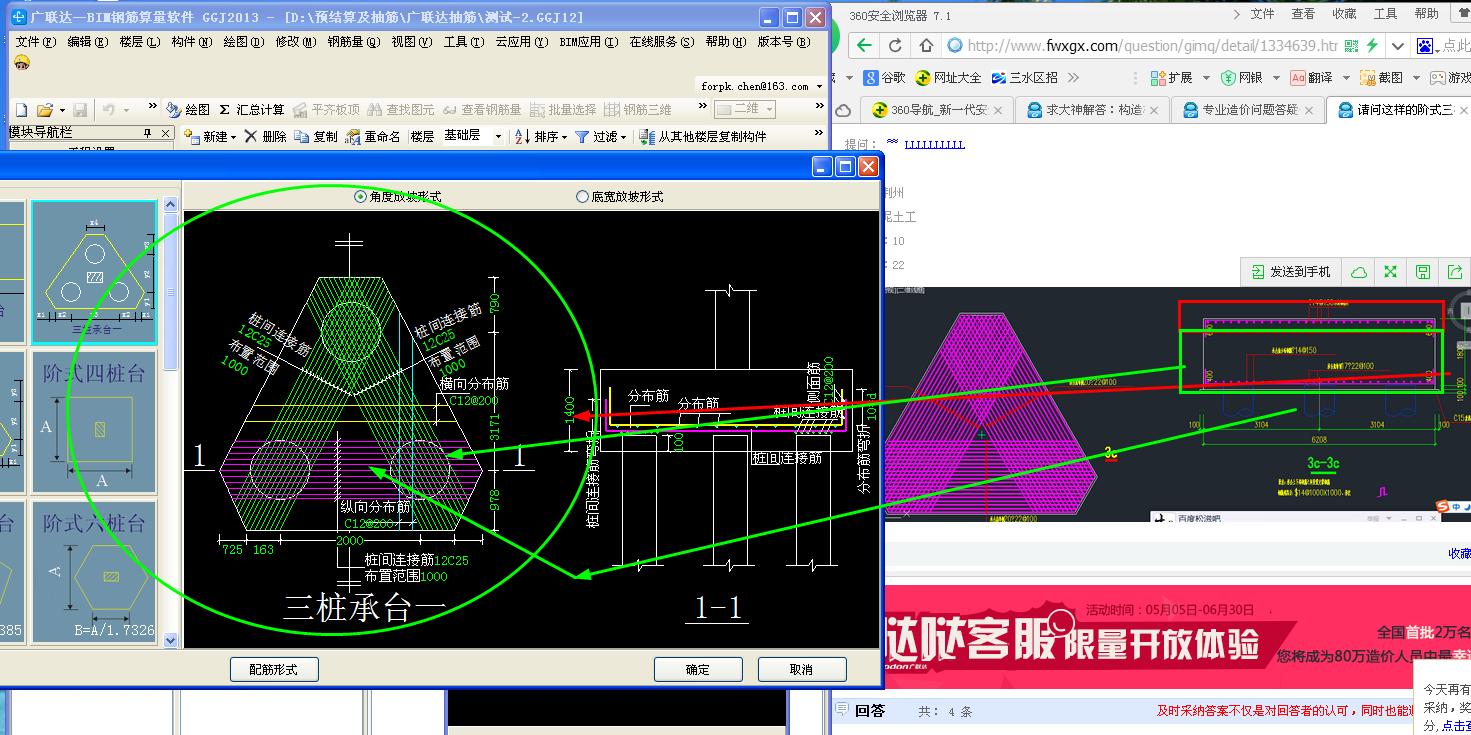Open the 钢筋量(Q) menu
The image size is (1471, 735).
click(x=354, y=42)
